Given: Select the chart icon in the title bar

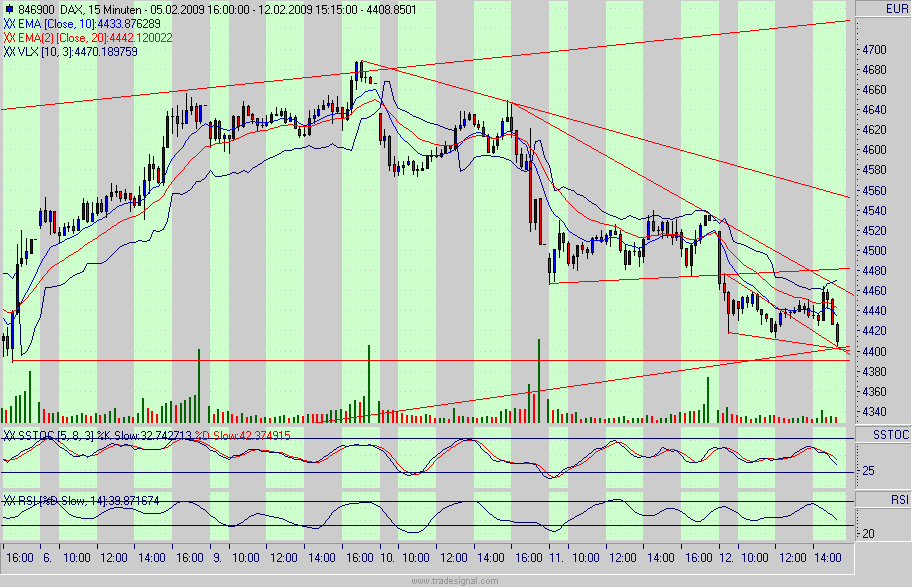Looking at the screenshot, I should pos(9,6).
